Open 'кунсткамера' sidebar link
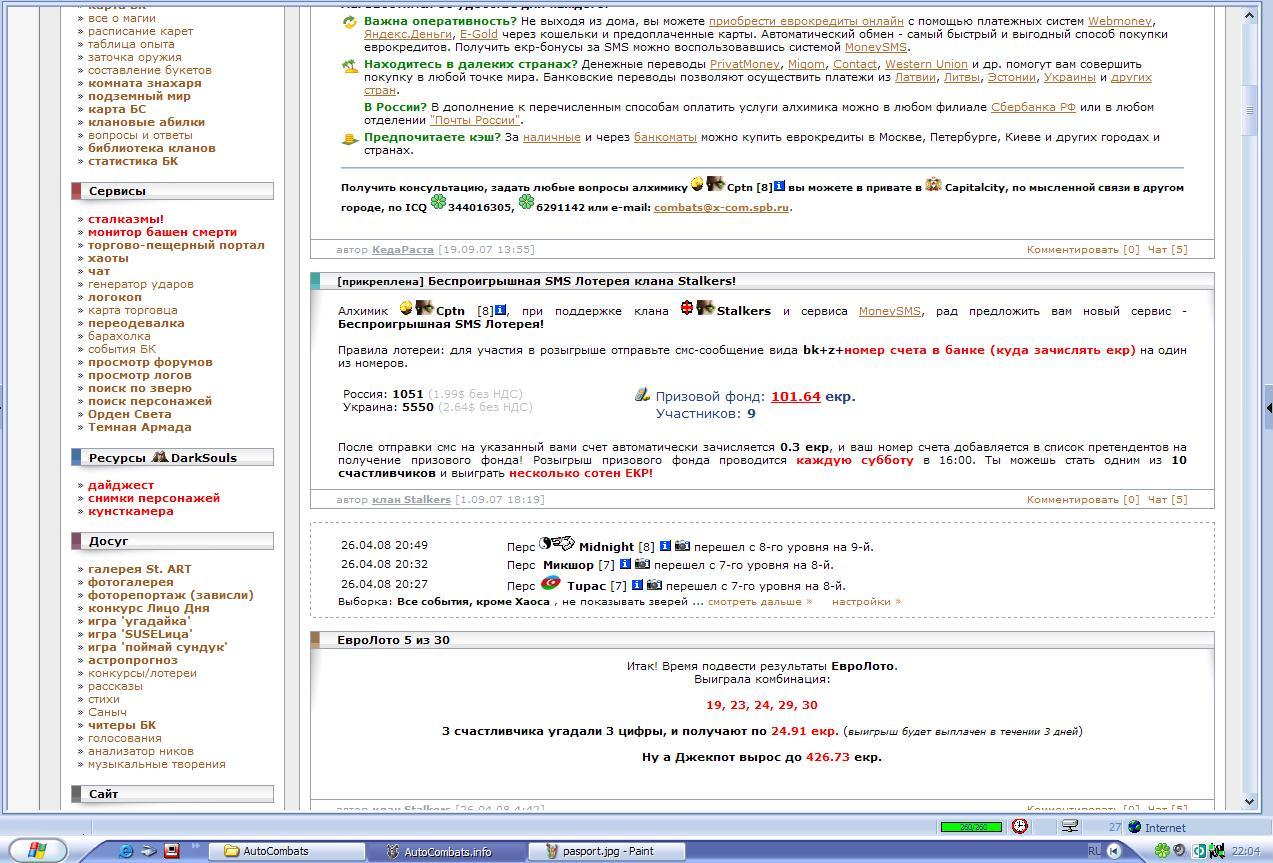The height and width of the screenshot is (863, 1273). tap(131, 511)
